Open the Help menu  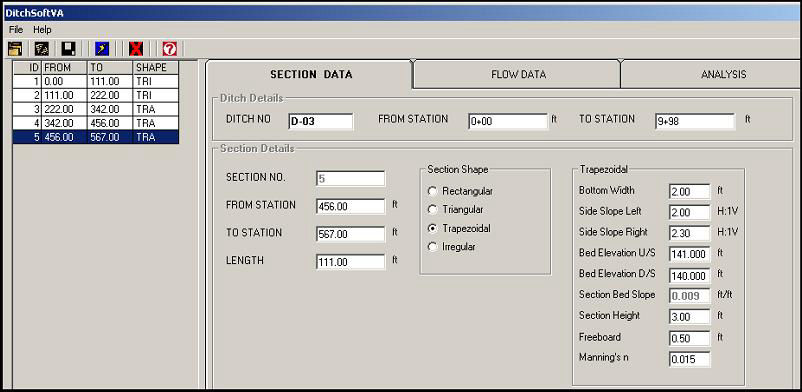[x=42, y=30]
